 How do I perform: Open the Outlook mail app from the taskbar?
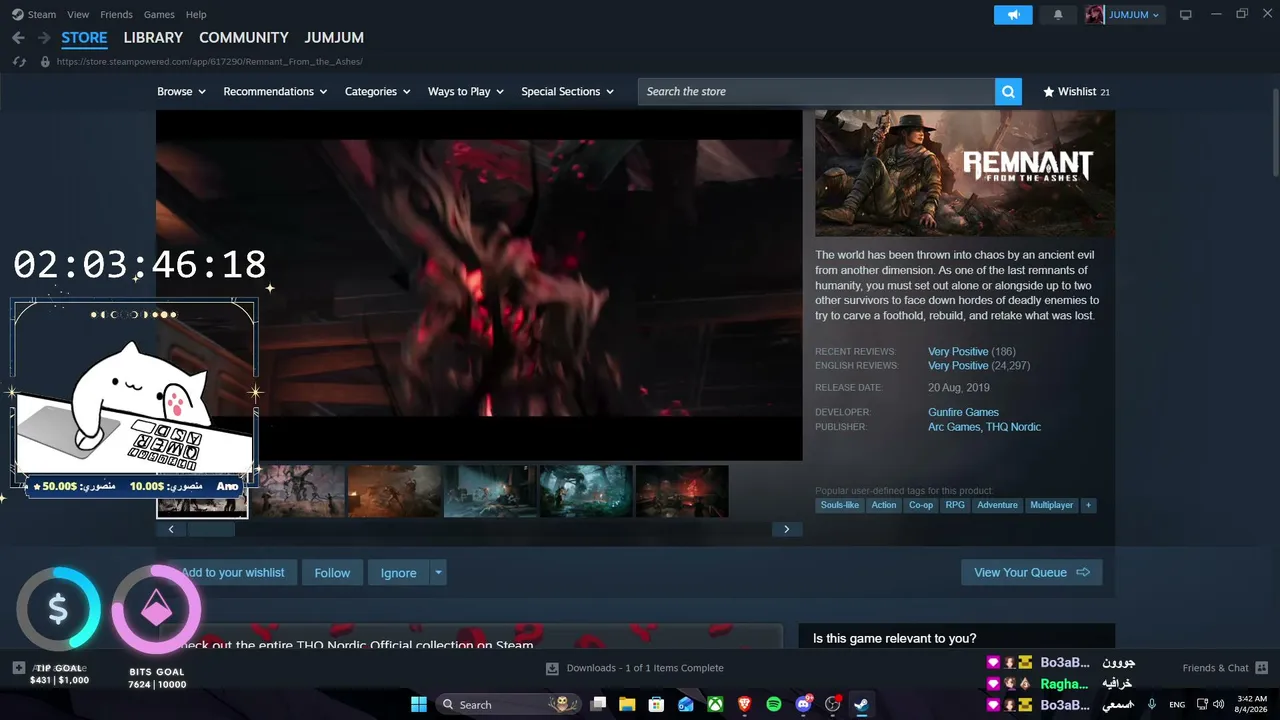click(x=686, y=705)
